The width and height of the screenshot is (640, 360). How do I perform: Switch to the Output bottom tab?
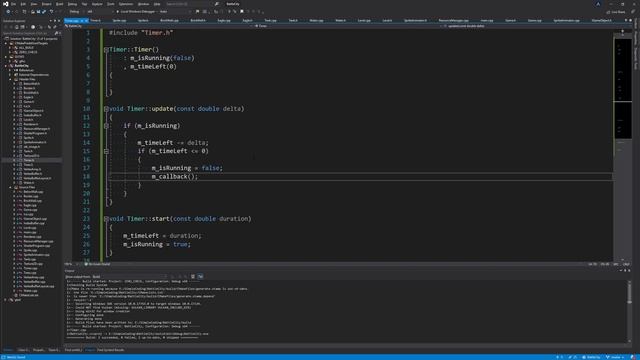90,350
